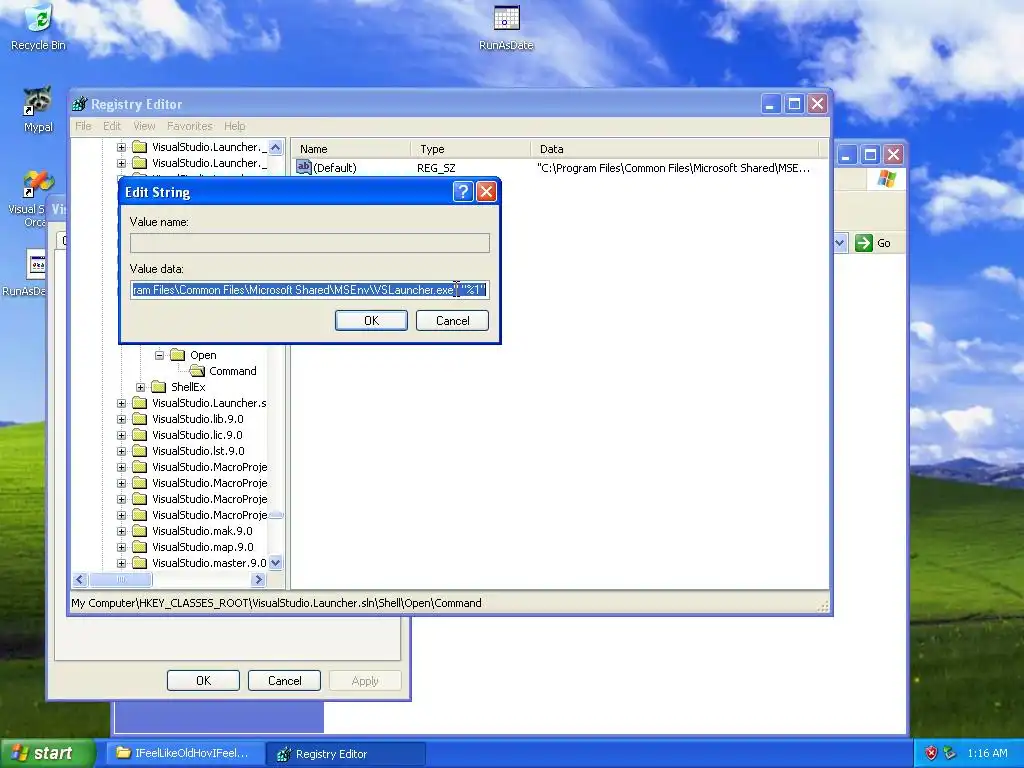Click OK in Edit String dialog
Viewport: 1024px width, 768px height.
tap(371, 321)
